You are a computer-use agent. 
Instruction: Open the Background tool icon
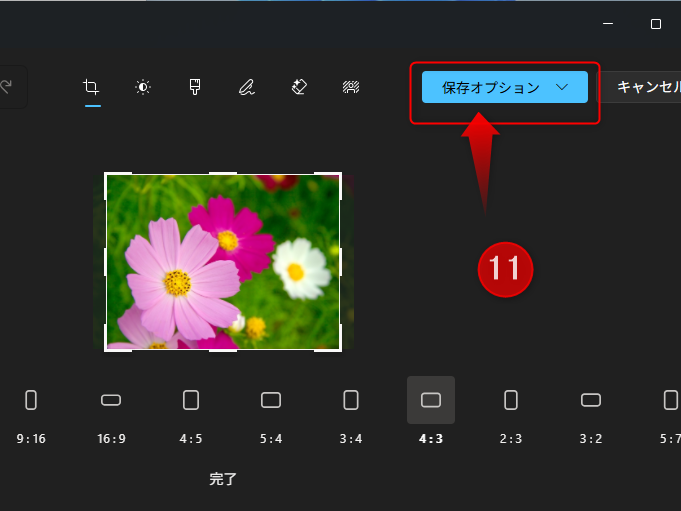tap(351, 87)
